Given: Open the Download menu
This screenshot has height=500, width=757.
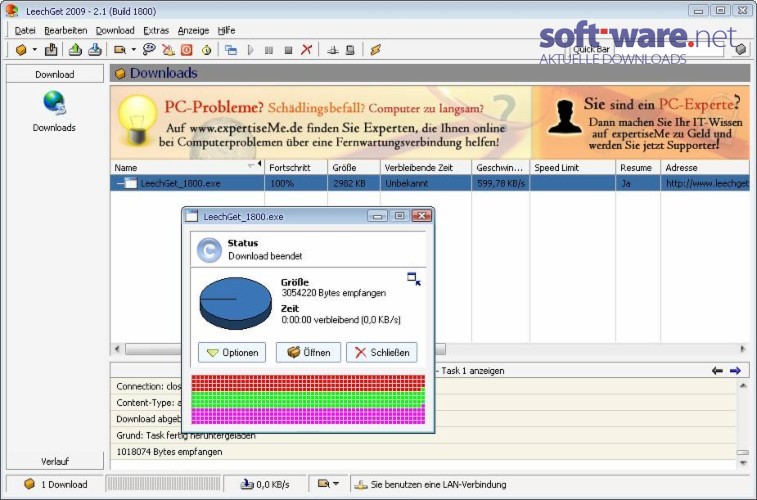Looking at the screenshot, I should [x=115, y=30].
